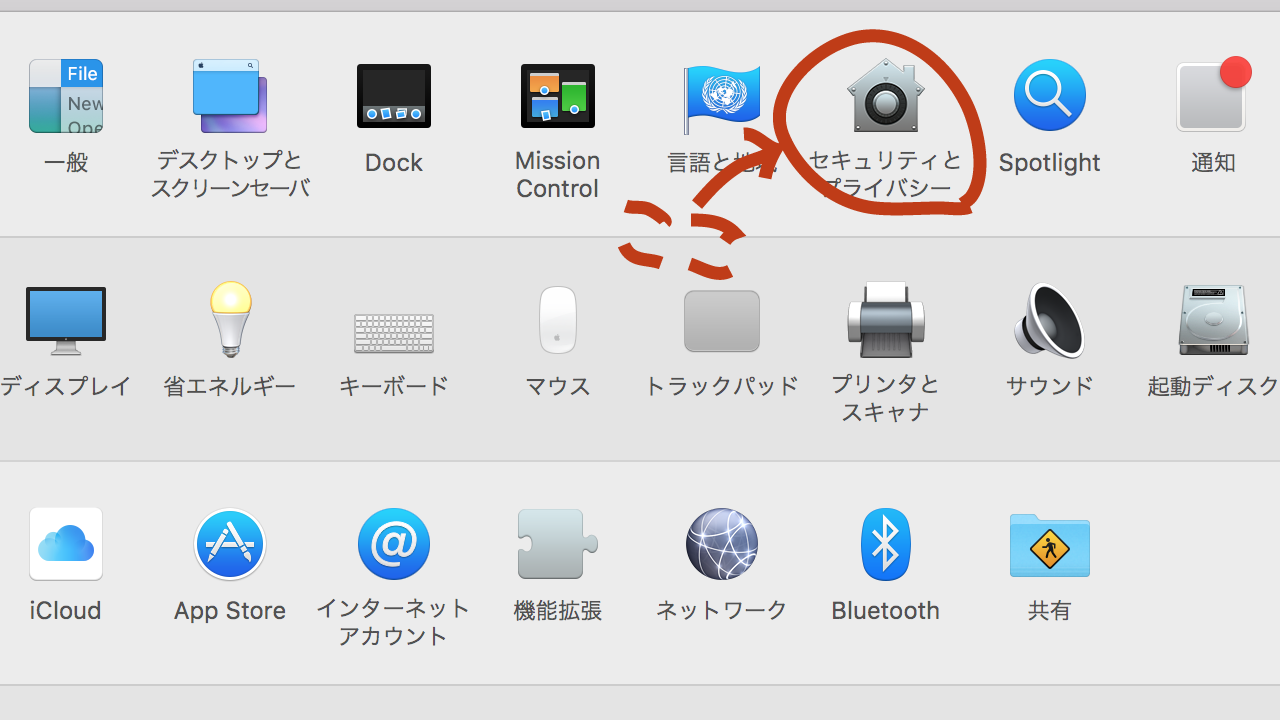Click the 省エネルギー text label
This screenshot has width=1280, height=720.
pyautogui.click(x=230, y=386)
